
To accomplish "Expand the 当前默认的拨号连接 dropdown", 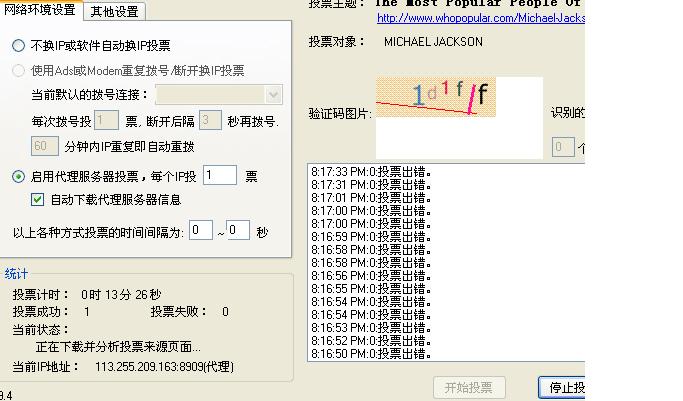I will pos(273,95).
